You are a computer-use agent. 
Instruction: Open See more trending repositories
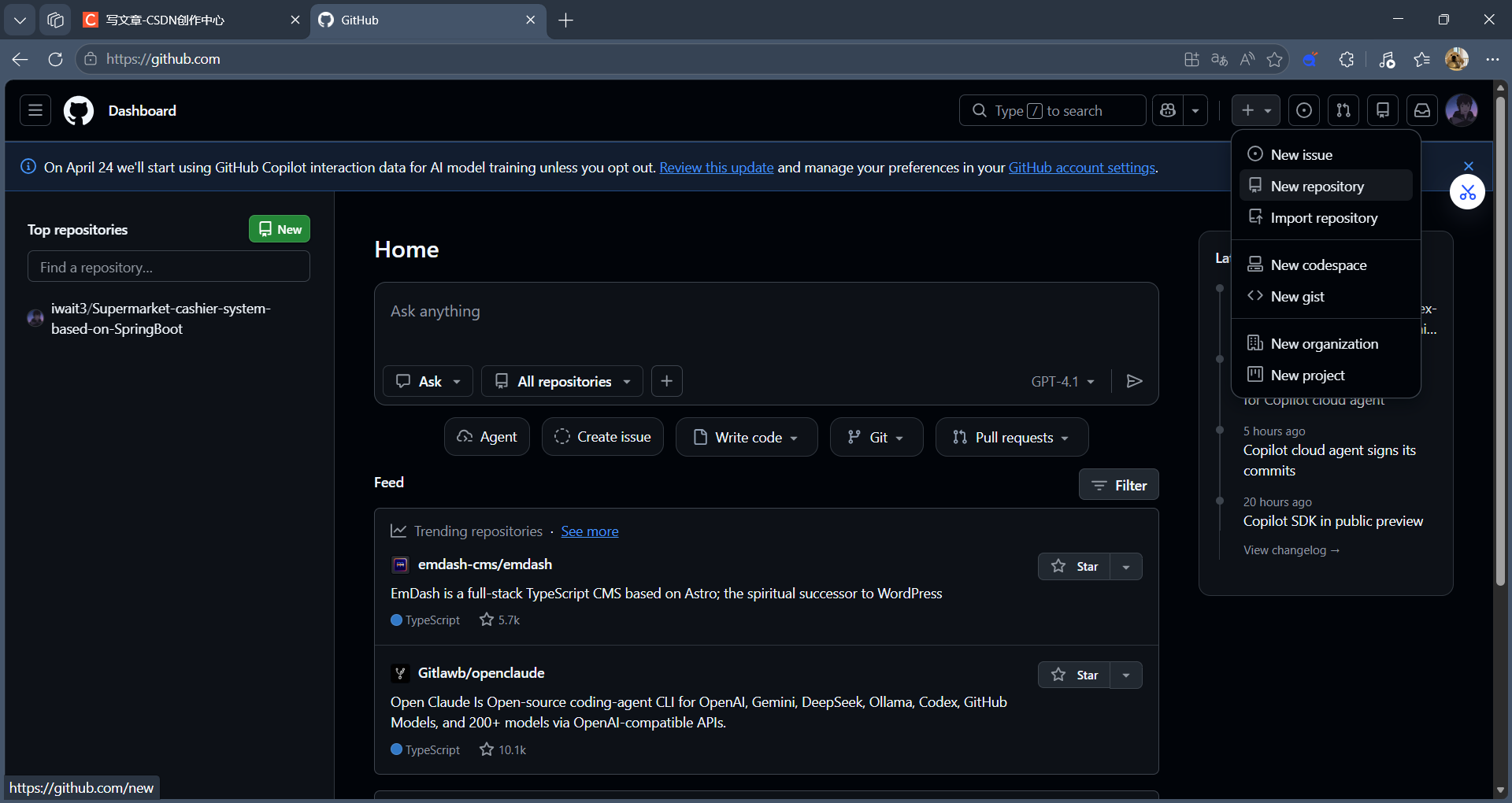click(590, 531)
